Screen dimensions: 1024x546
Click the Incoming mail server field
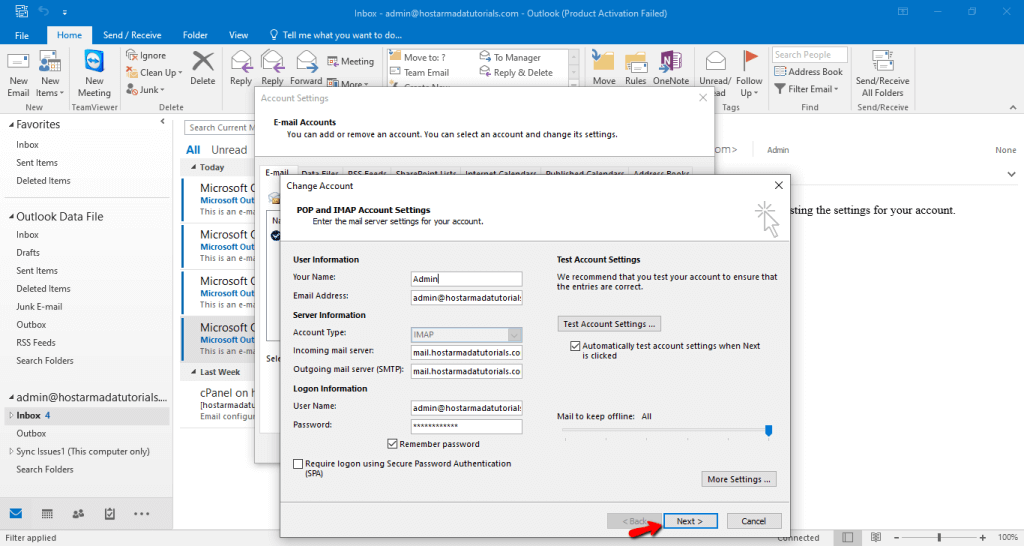pos(466,353)
